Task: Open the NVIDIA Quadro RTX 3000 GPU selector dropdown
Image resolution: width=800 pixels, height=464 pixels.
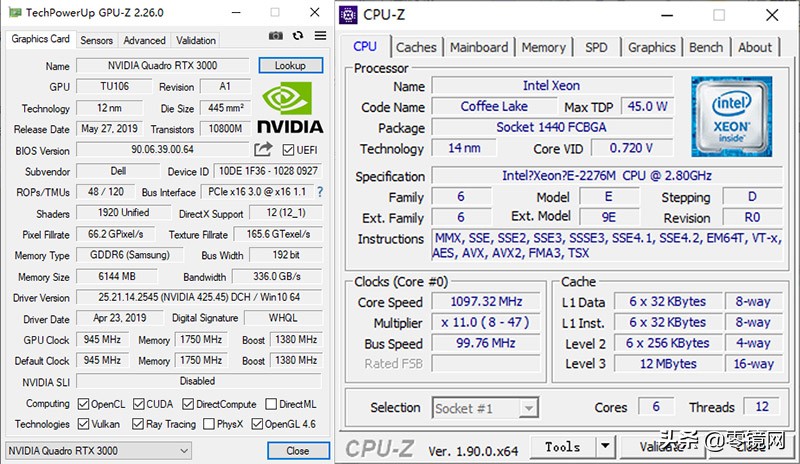Action: 98,451
